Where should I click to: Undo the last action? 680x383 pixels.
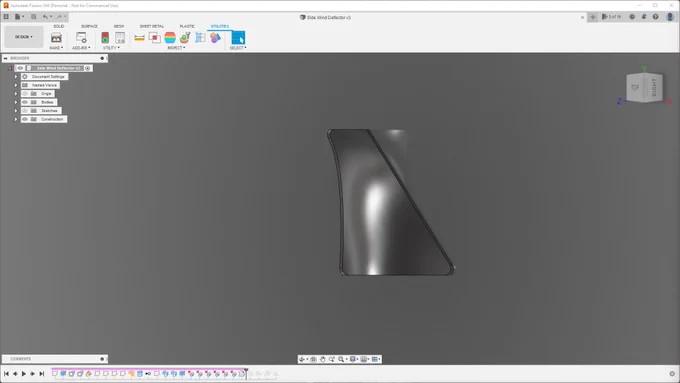tap(46, 17)
